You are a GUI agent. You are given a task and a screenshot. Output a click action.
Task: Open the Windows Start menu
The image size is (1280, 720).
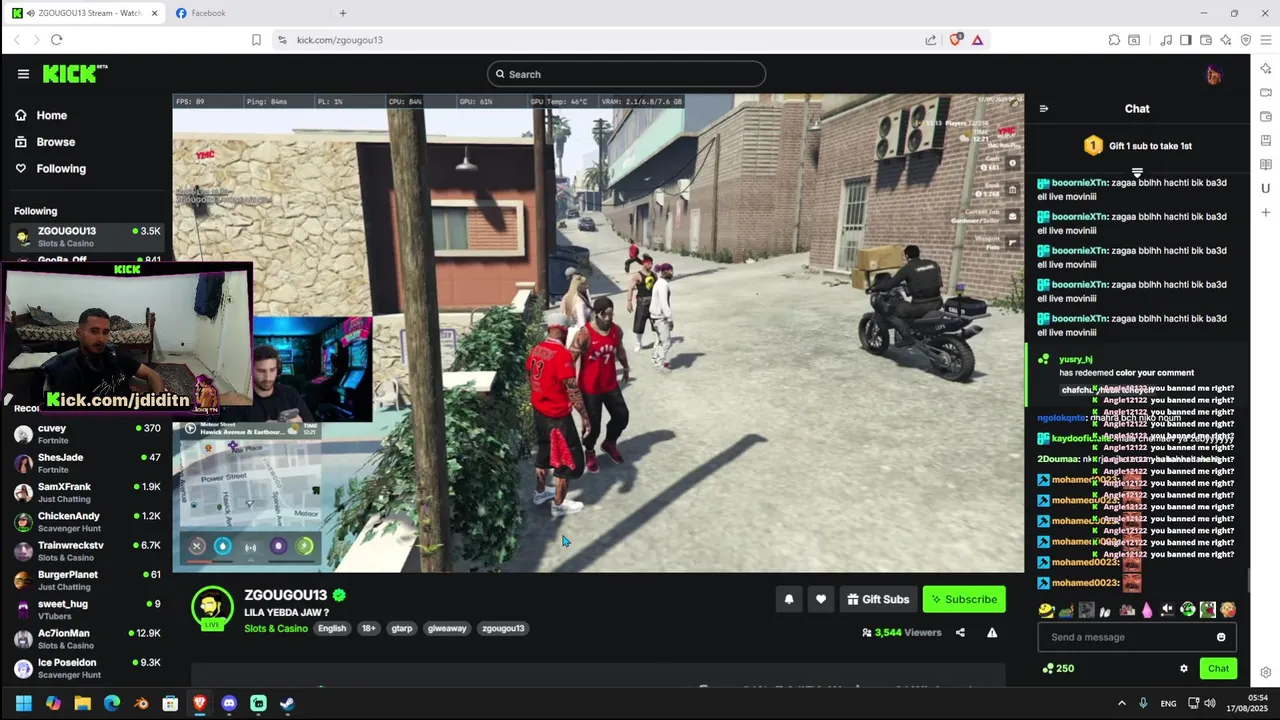(x=23, y=703)
